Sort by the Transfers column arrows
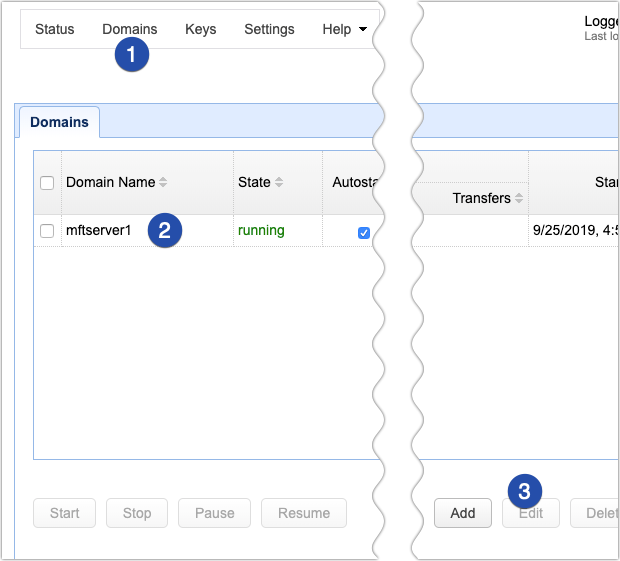 point(520,198)
